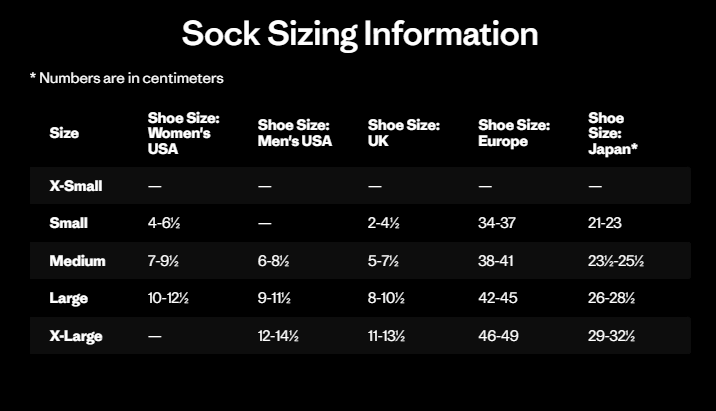
Task: Click the Large size row label
Action: 69,298
